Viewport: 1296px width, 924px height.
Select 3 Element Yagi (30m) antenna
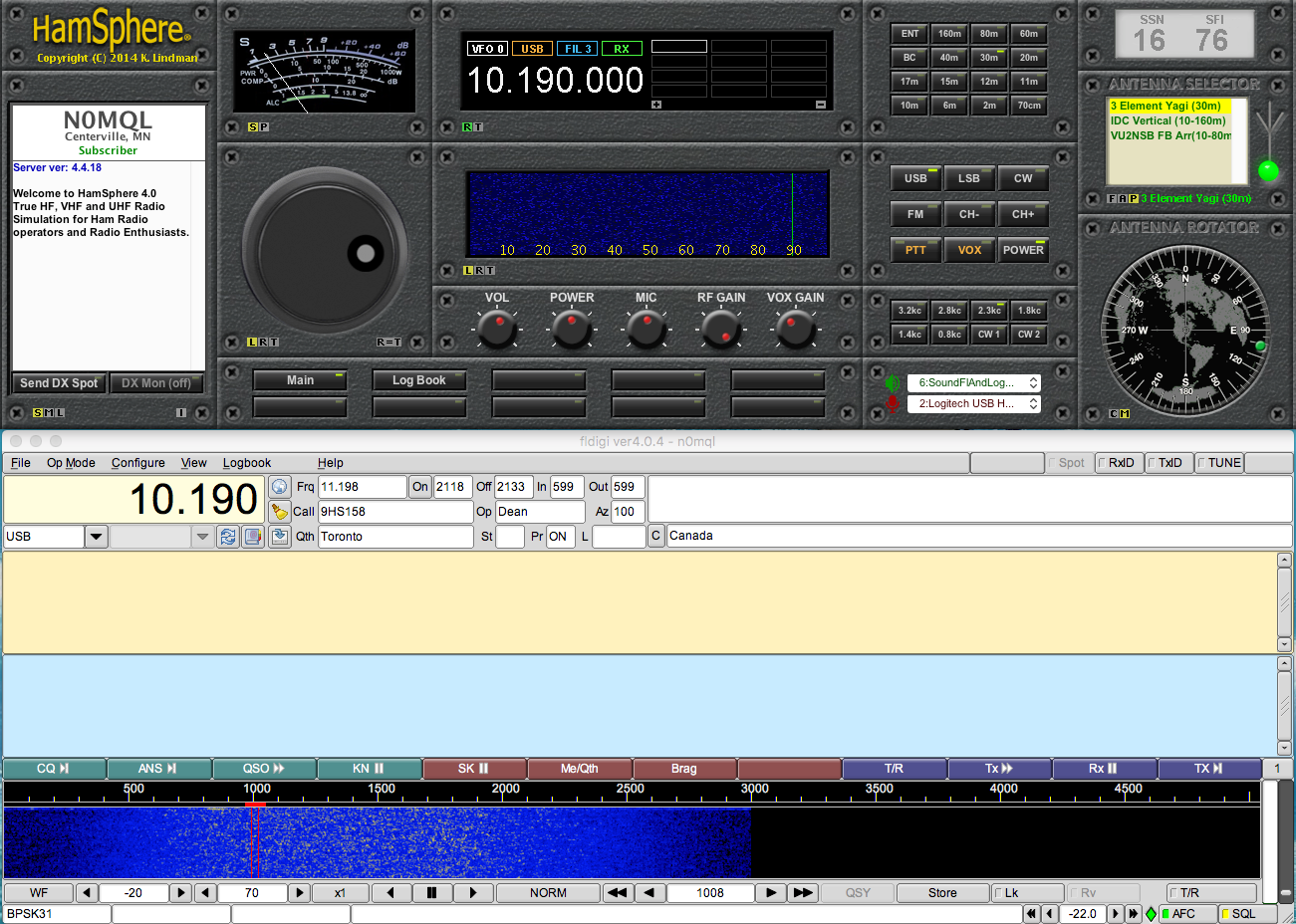(1169, 106)
